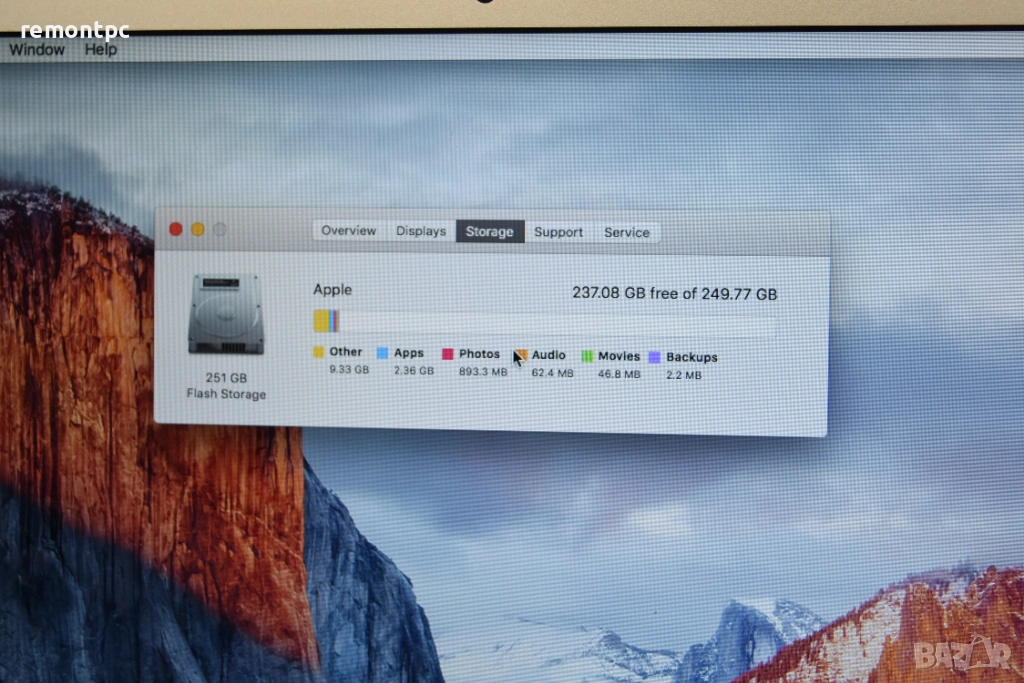Click the 'Backups' legend label

pos(692,358)
